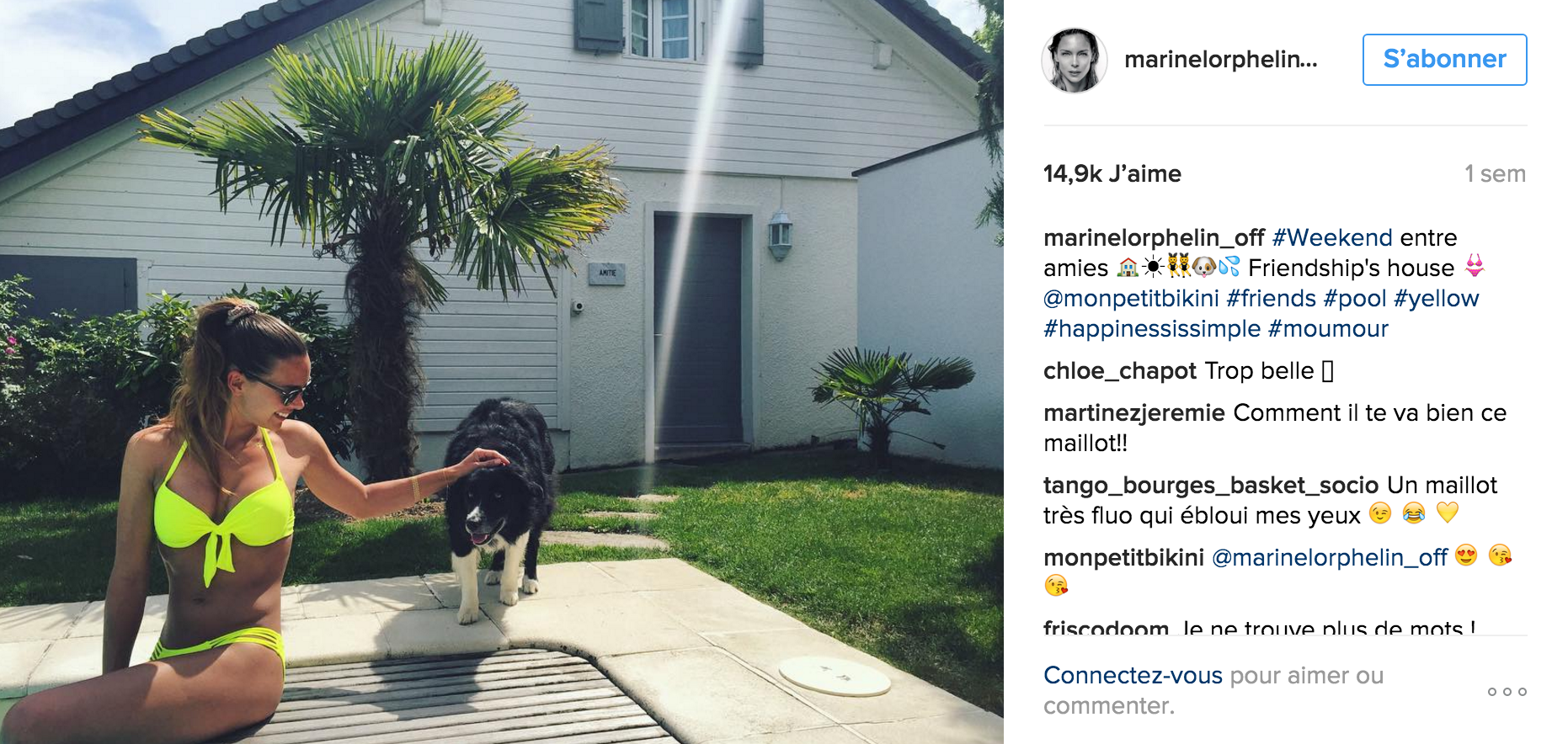
Task: View tango_bourges_basket_socio profile
Action: 1211,486
